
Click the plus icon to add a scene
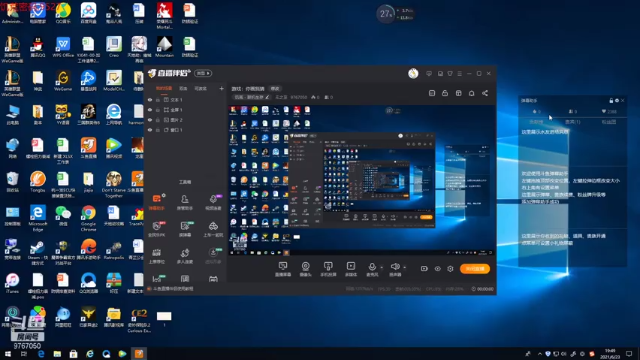click(x=221, y=88)
